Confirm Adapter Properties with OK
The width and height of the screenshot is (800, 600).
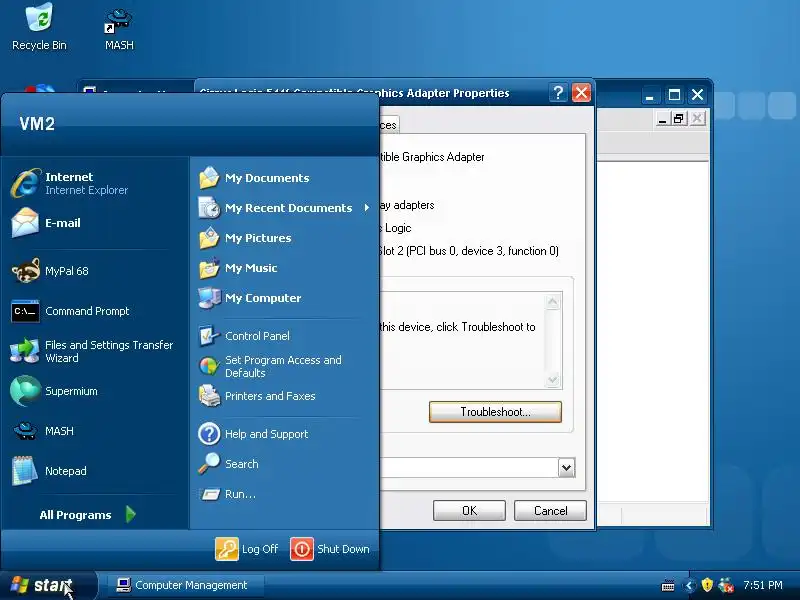click(469, 511)
